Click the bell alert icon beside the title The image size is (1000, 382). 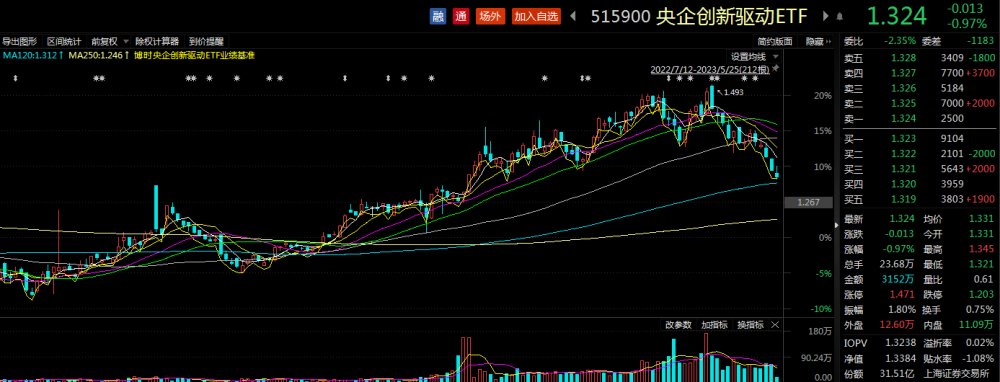point(839,17)
